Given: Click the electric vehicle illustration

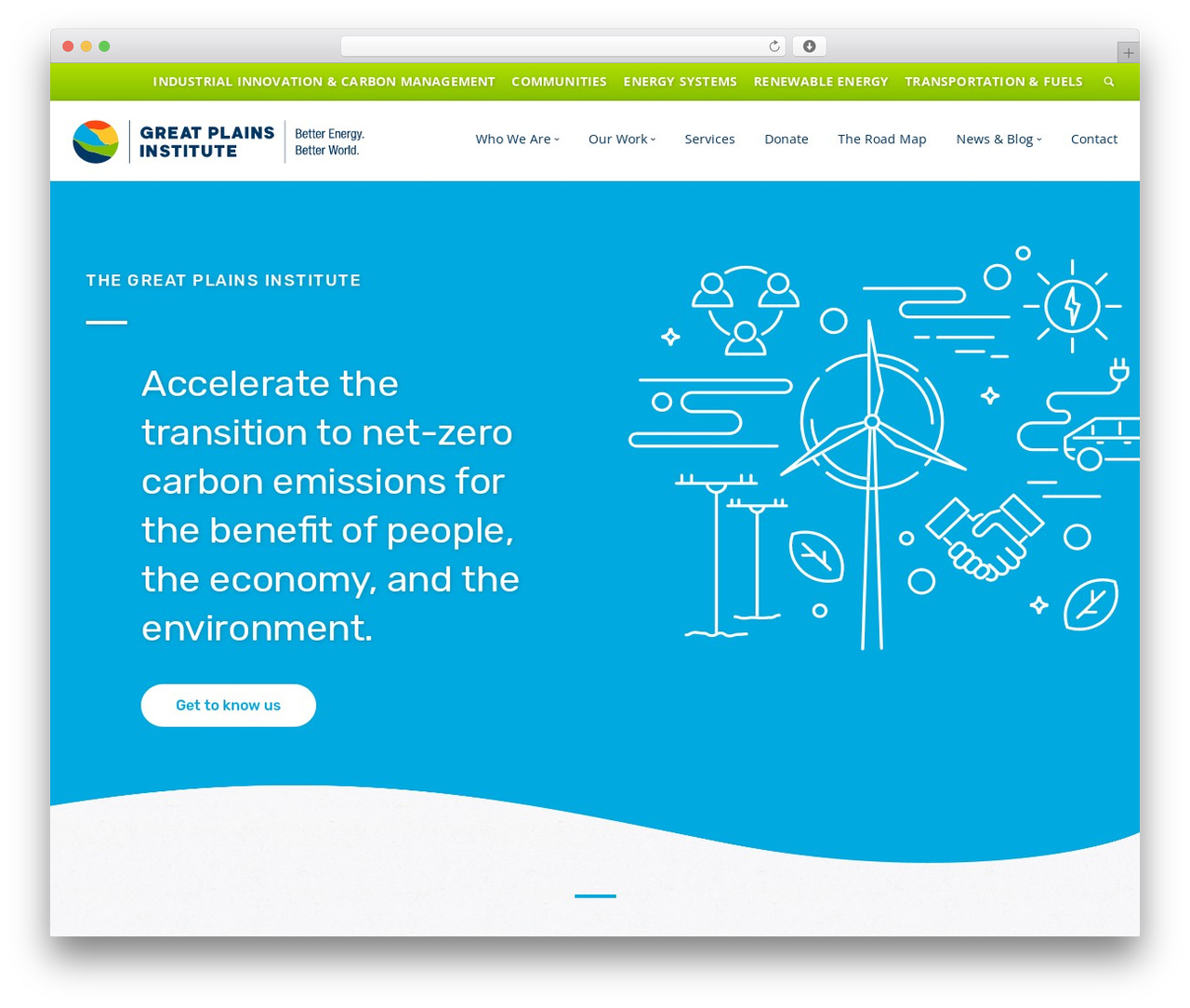Looking at the screenshot, I should click(x=1102, y=443).
